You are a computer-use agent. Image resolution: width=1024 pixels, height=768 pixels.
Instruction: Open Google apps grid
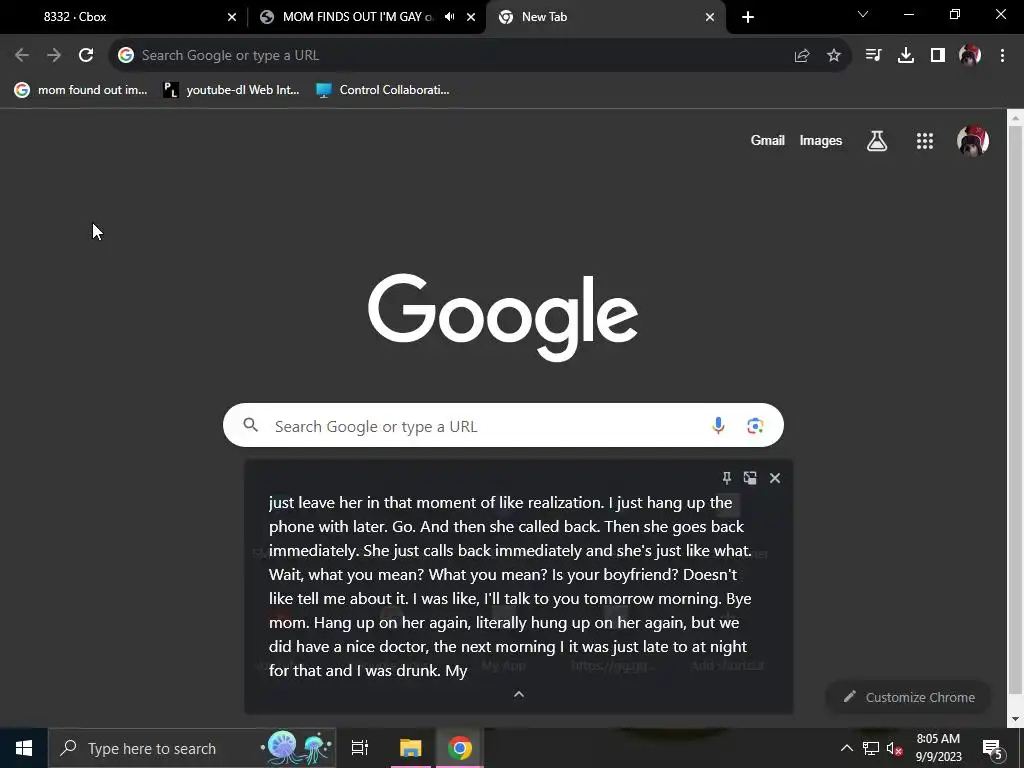[925, 140]
